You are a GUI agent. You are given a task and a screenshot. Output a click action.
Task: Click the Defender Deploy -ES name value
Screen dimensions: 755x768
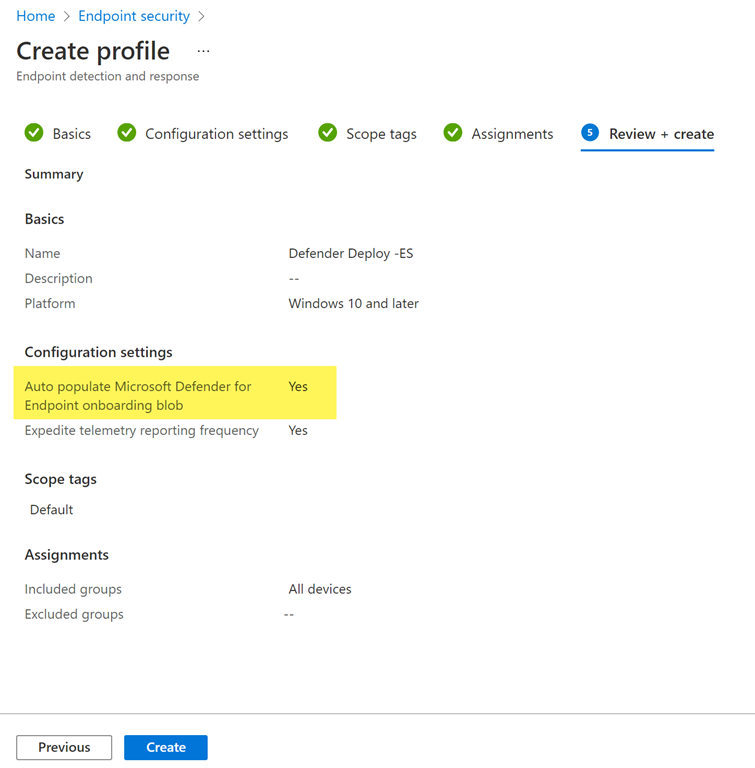pyautogui.click(x=350, y=253)
